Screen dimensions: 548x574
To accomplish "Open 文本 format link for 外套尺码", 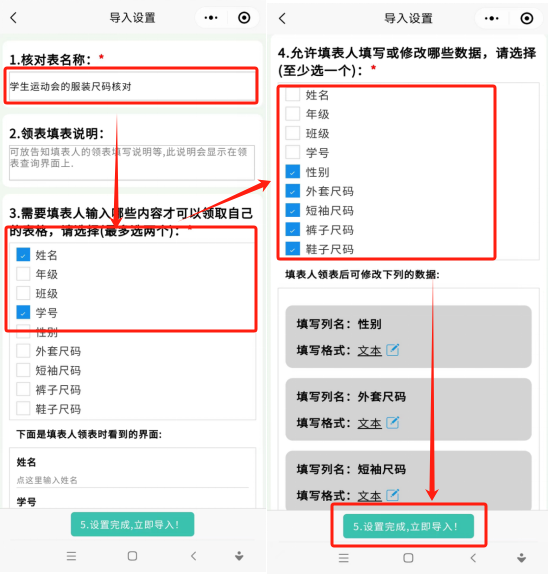I will pos(369,423).
